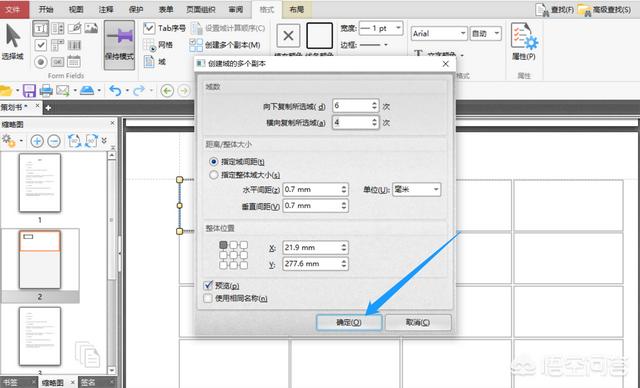Image resolution: width=640 pixels, height=388 pixels.
Task: Click the email envelope icon
Action: pos(62,91)
